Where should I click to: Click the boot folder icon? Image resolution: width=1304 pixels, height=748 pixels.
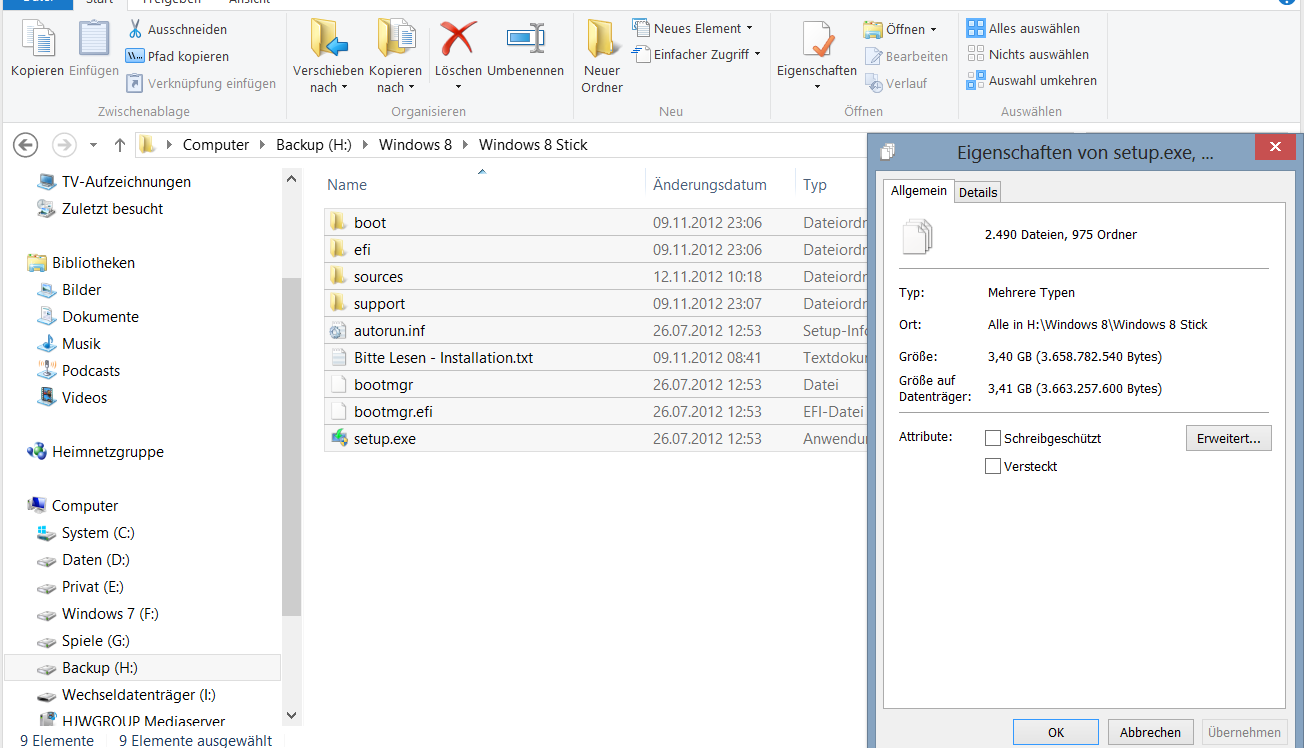[337, 222]
